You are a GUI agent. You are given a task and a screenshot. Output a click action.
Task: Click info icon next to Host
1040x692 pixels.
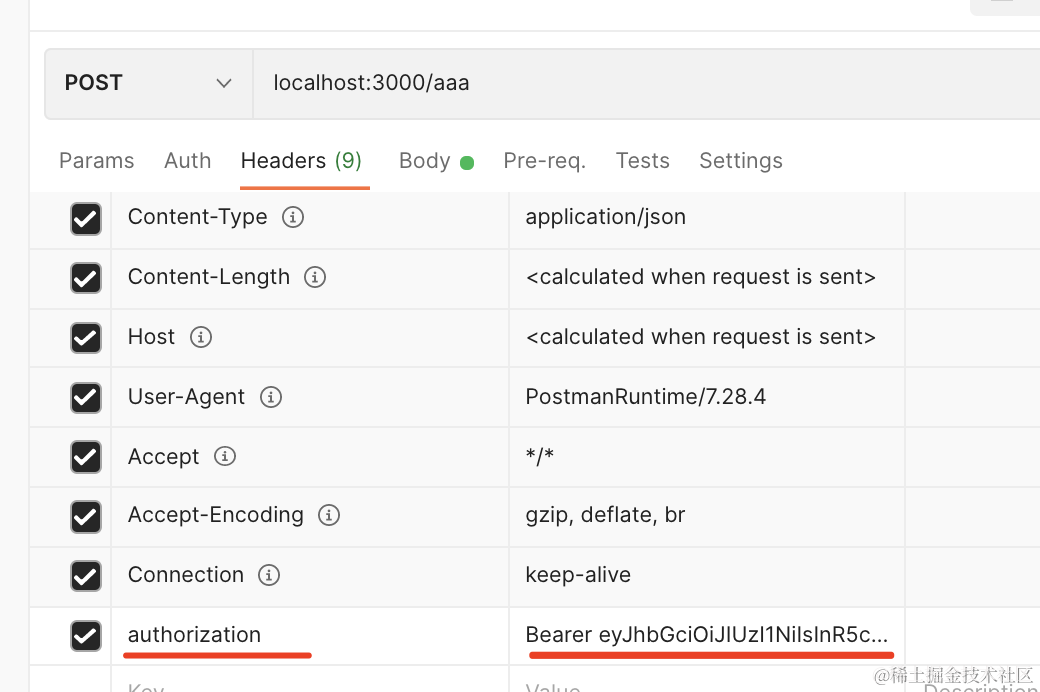point(201,337)
